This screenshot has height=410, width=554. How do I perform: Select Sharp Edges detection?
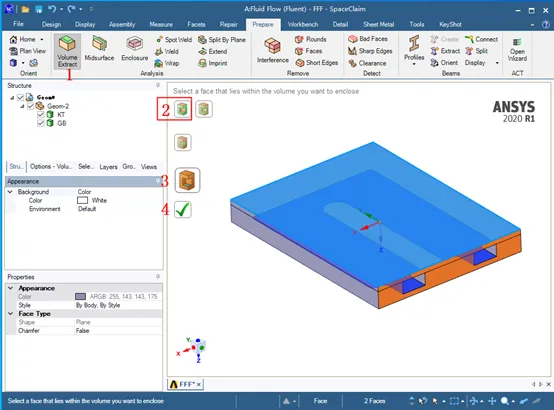[370, 51]
